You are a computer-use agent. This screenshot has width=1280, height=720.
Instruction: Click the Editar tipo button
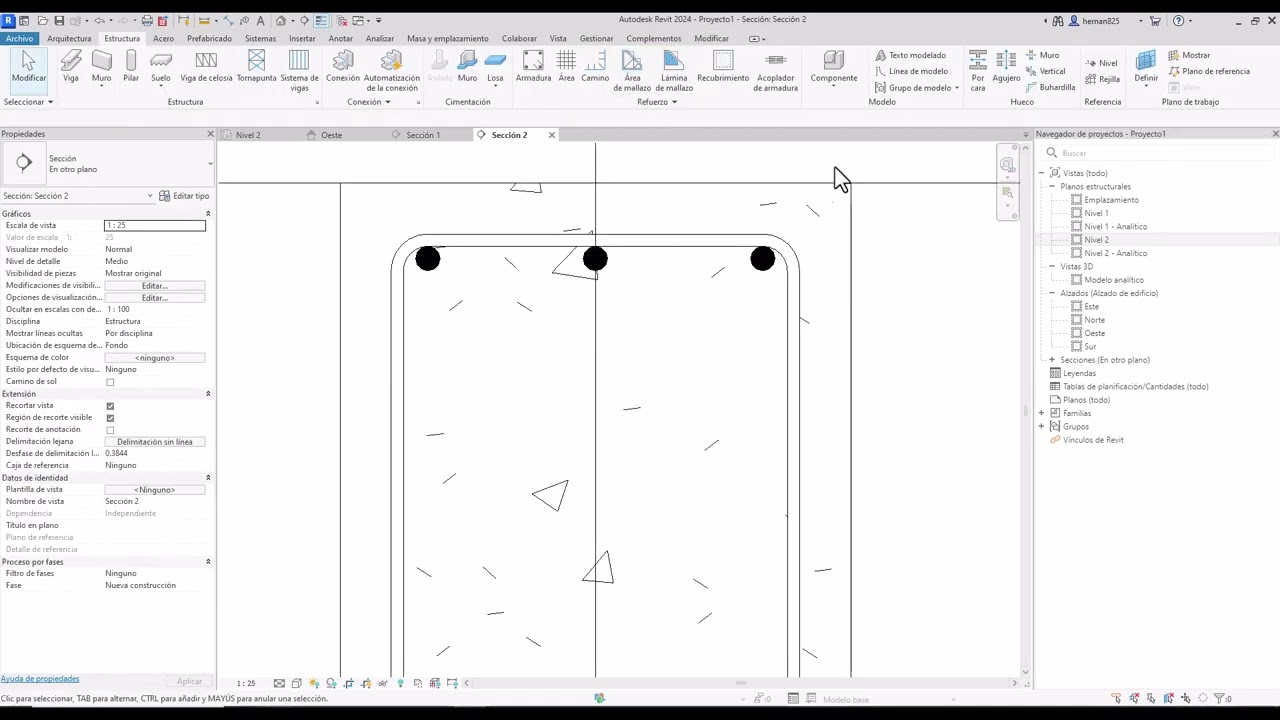click(184, 196)
